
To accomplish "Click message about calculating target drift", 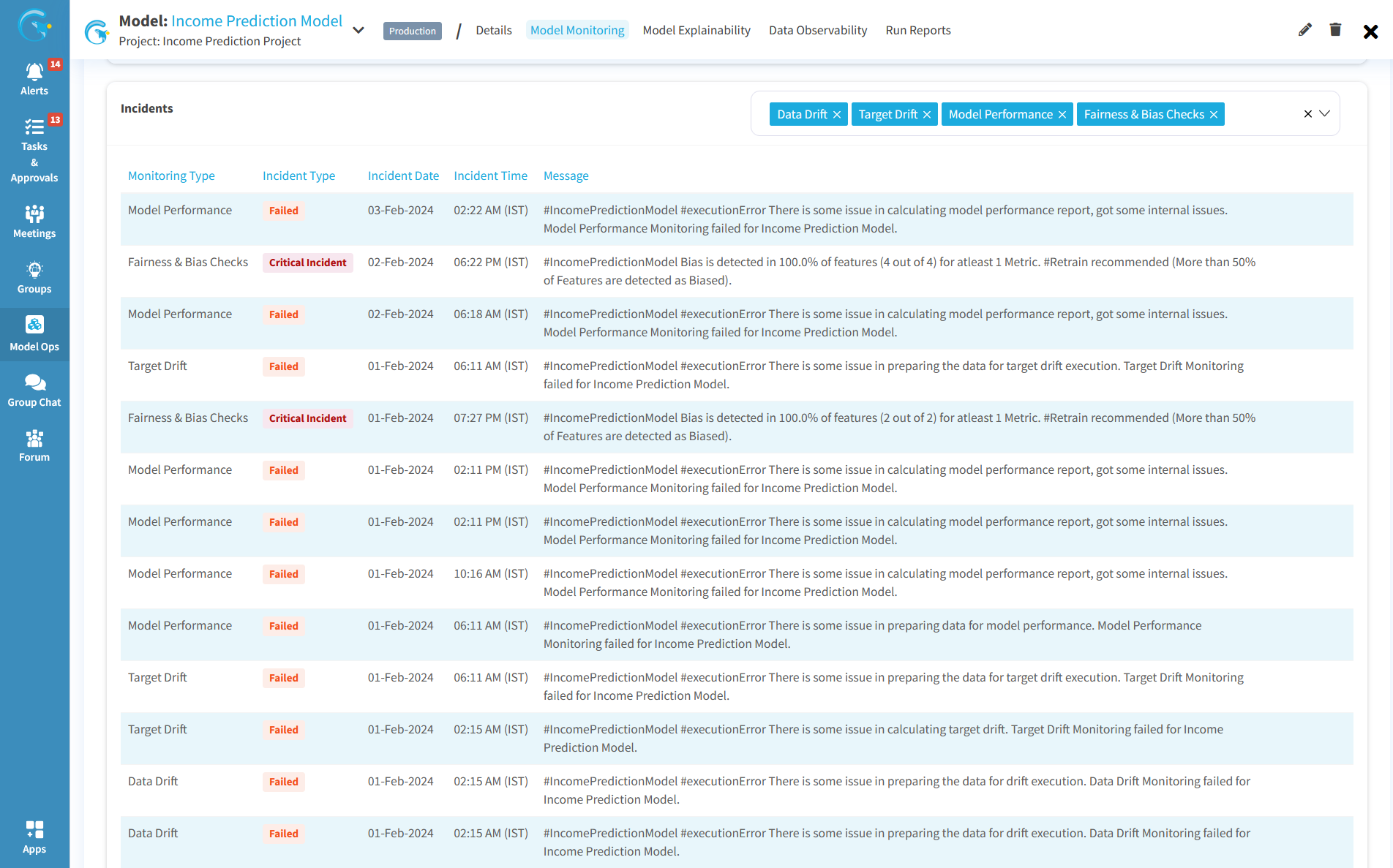I will pos(883,739).
